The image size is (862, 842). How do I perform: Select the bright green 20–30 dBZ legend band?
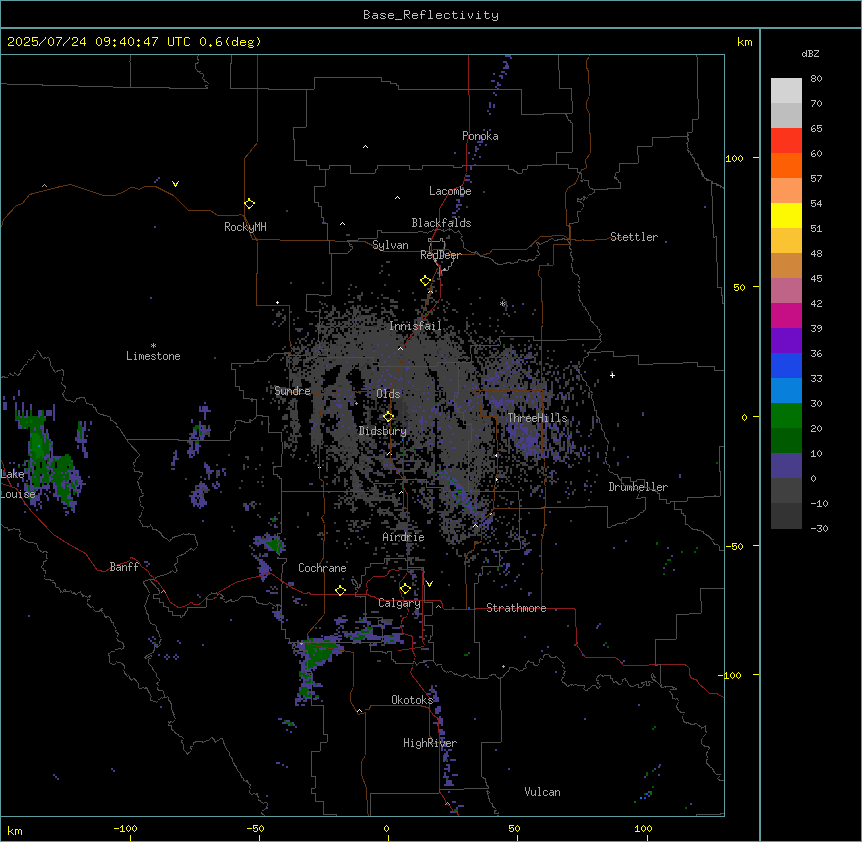click(x=786, y=416)
